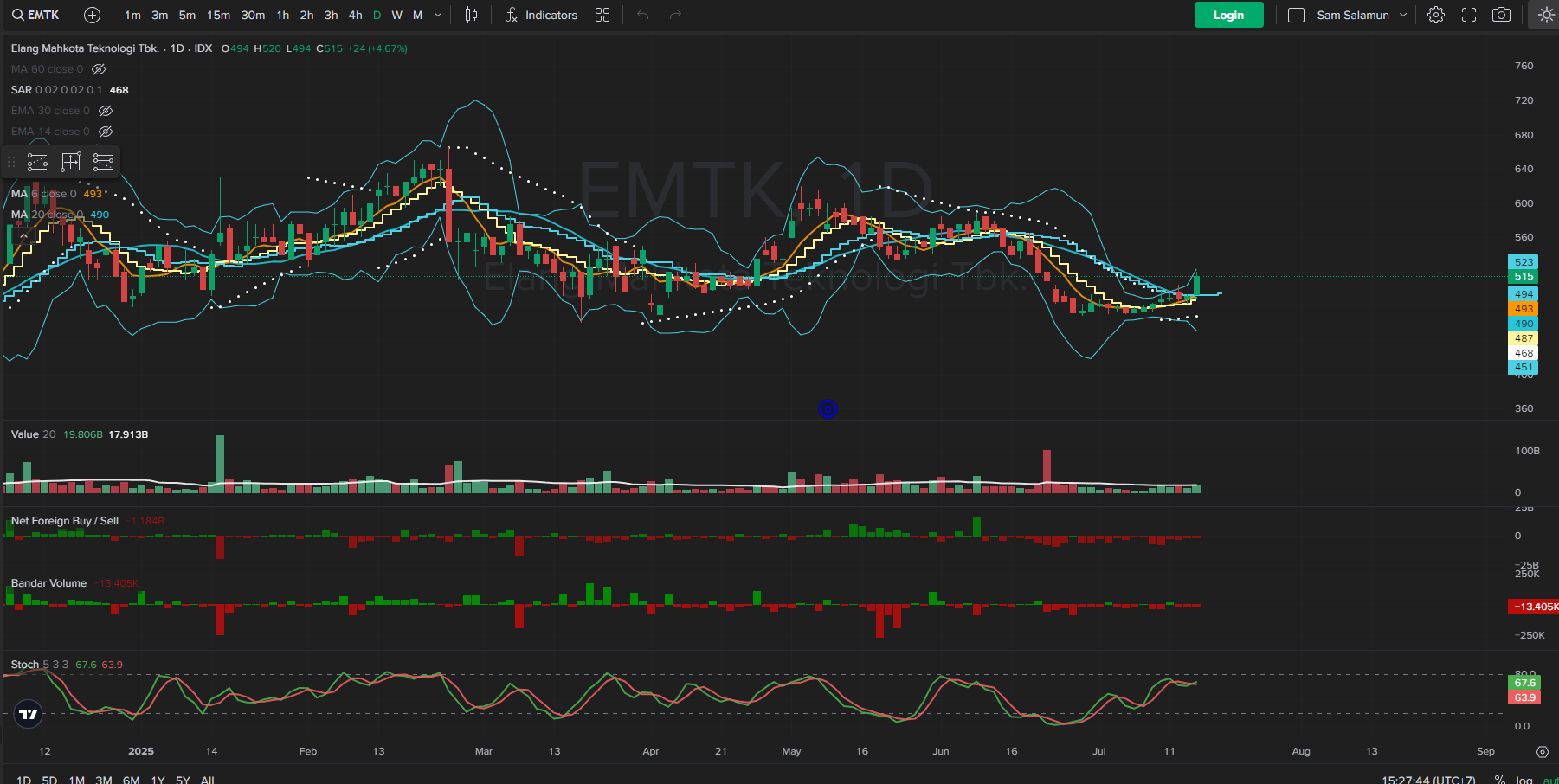Open the EMTK symbol search

coord(35,15)
